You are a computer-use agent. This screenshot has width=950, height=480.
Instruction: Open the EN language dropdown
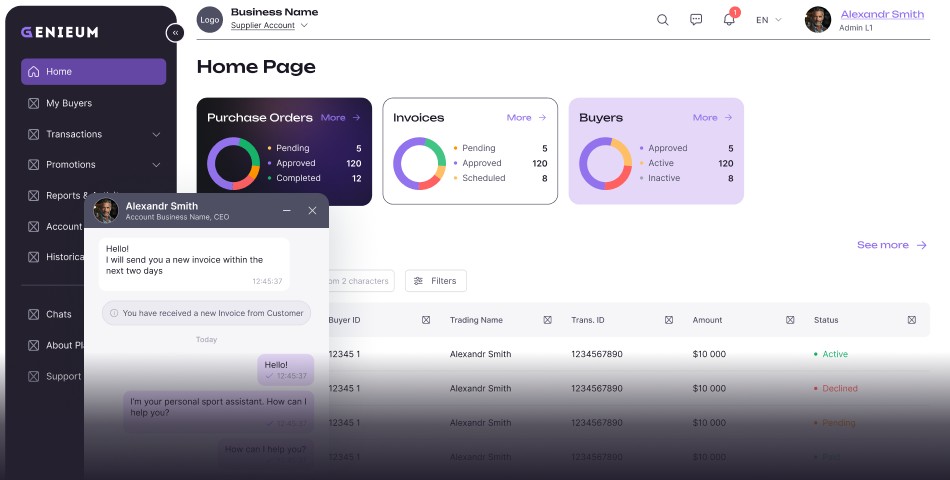768,20
